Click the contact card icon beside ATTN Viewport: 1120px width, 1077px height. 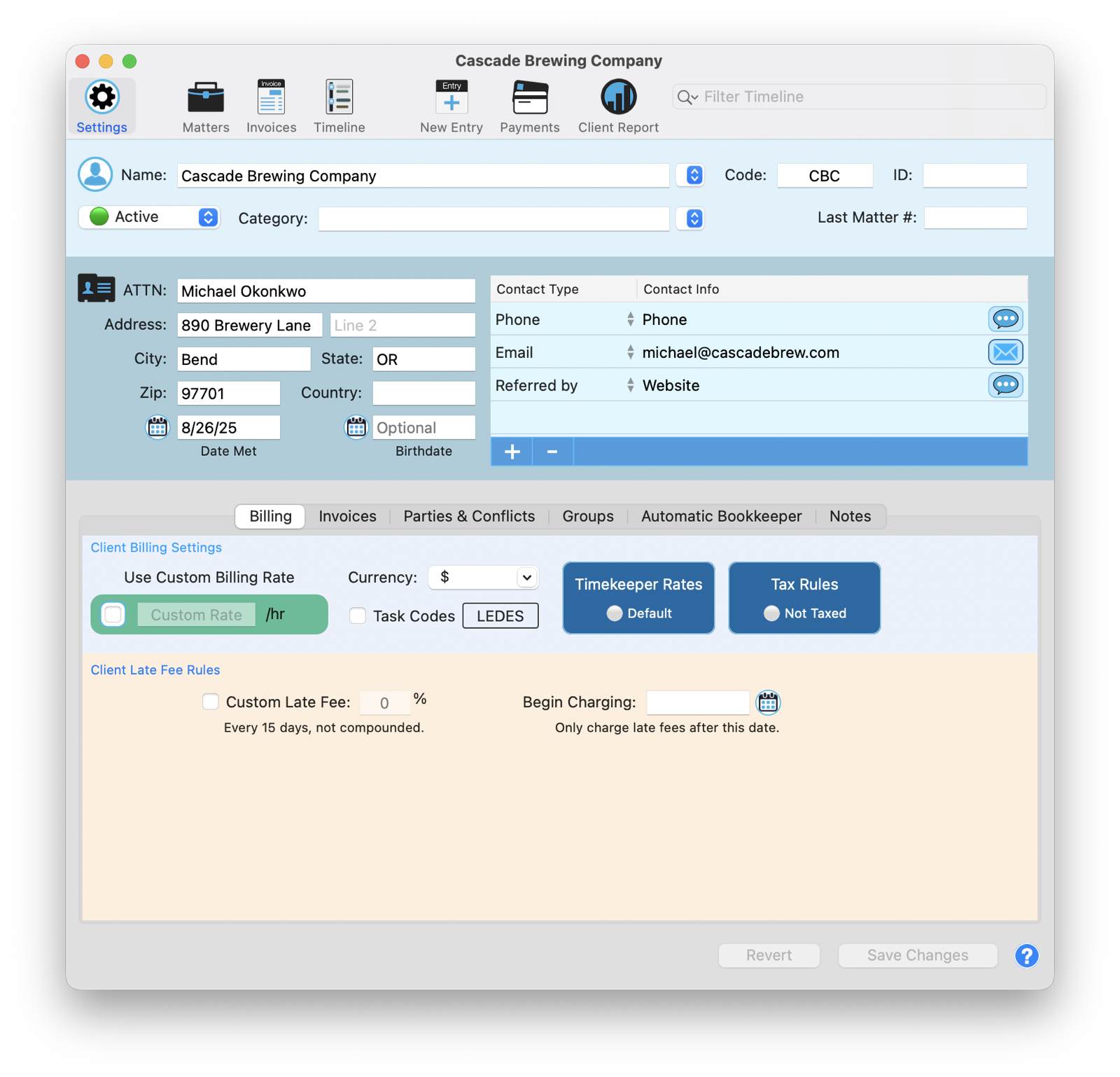tap(96, 289)
